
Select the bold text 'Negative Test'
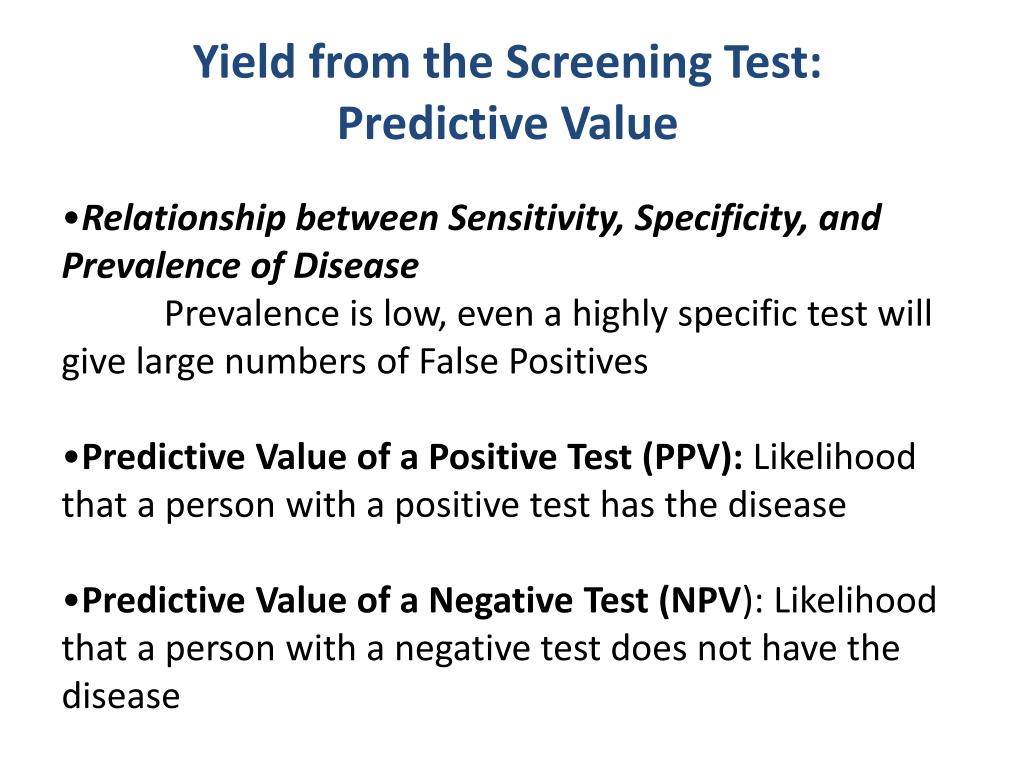coord(538,600)
